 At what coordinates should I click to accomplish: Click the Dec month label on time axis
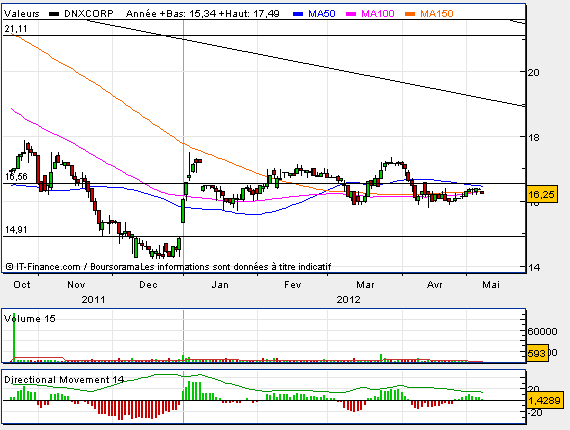coord(148,285)
